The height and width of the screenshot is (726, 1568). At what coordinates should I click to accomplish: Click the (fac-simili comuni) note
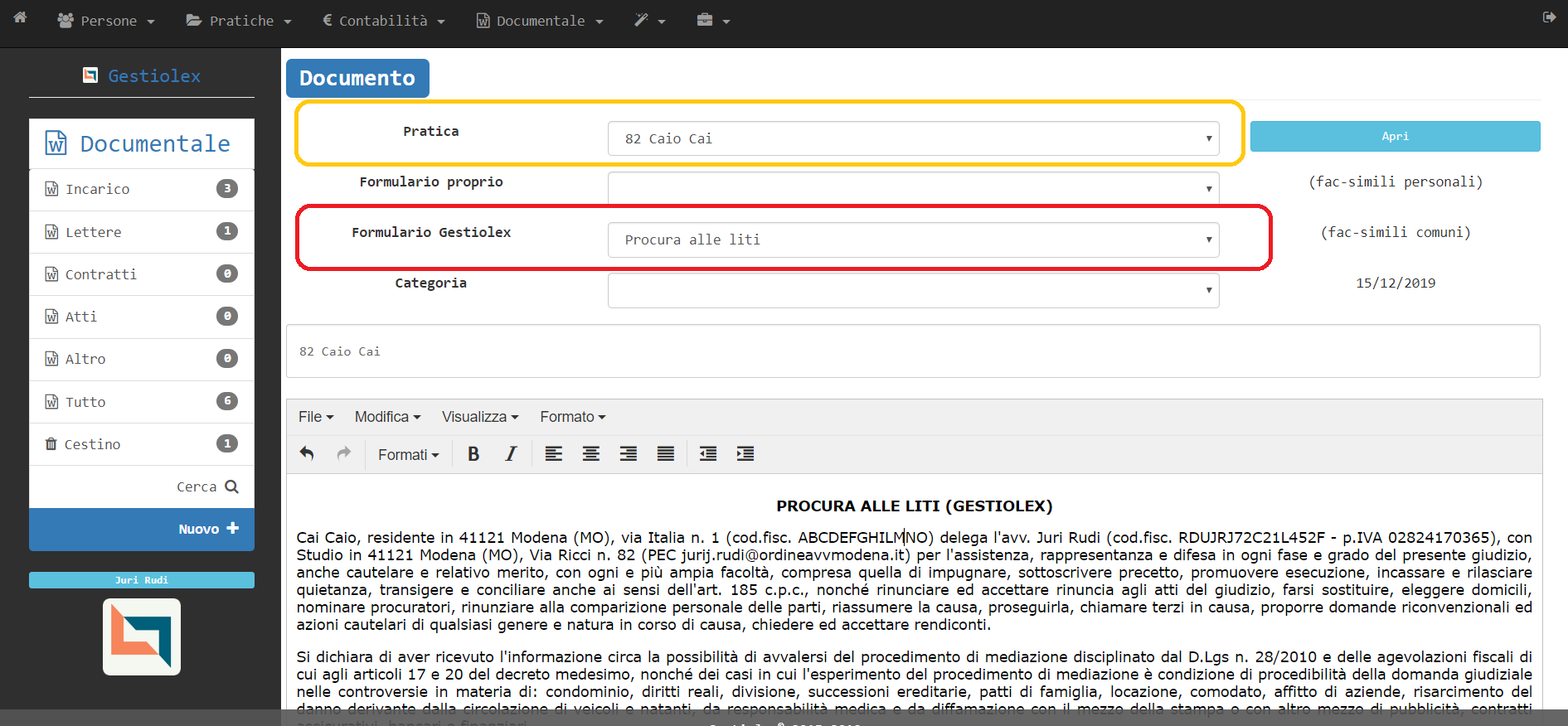pyautogui.click(x=1396, y=232)
